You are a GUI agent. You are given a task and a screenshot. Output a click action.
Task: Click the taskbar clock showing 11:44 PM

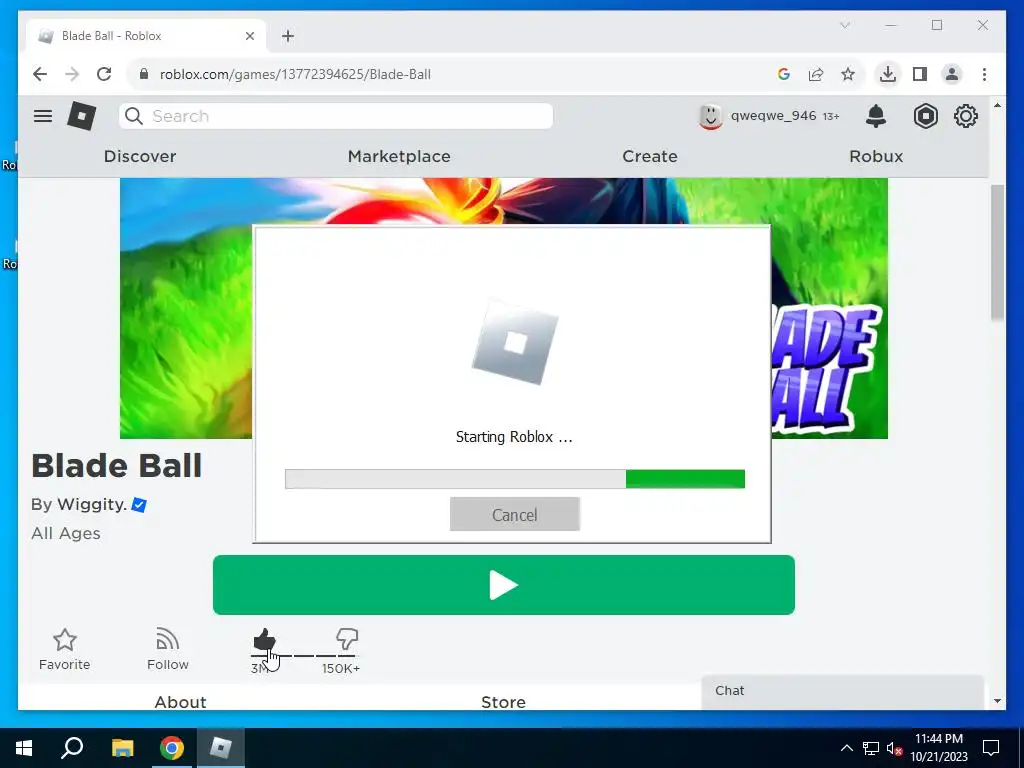[939, 748]
